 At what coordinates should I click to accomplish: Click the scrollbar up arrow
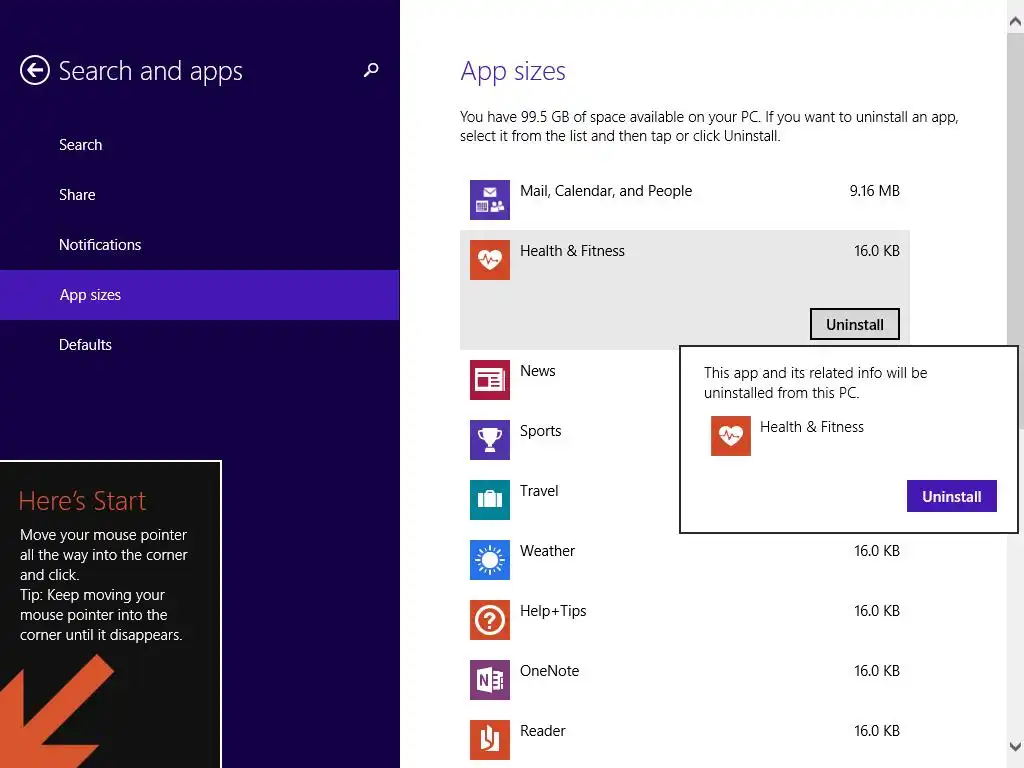click(1015, 22)
